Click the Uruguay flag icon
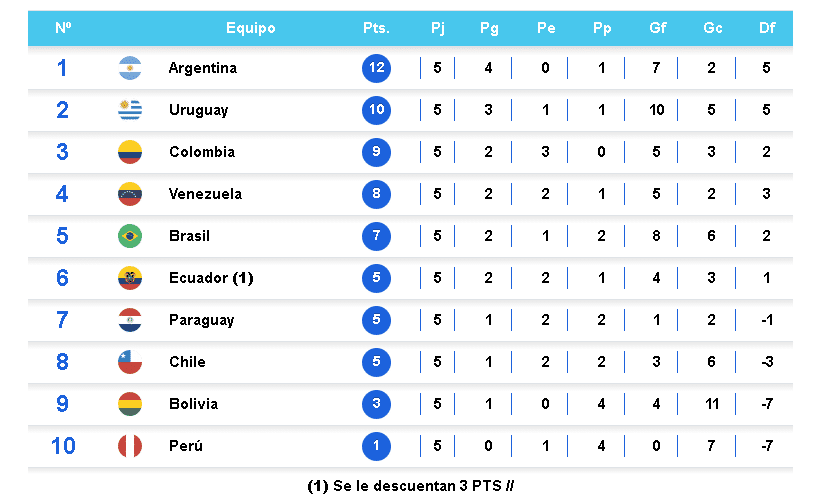Screen dimensions: 817x500 (x=129, y=110)
